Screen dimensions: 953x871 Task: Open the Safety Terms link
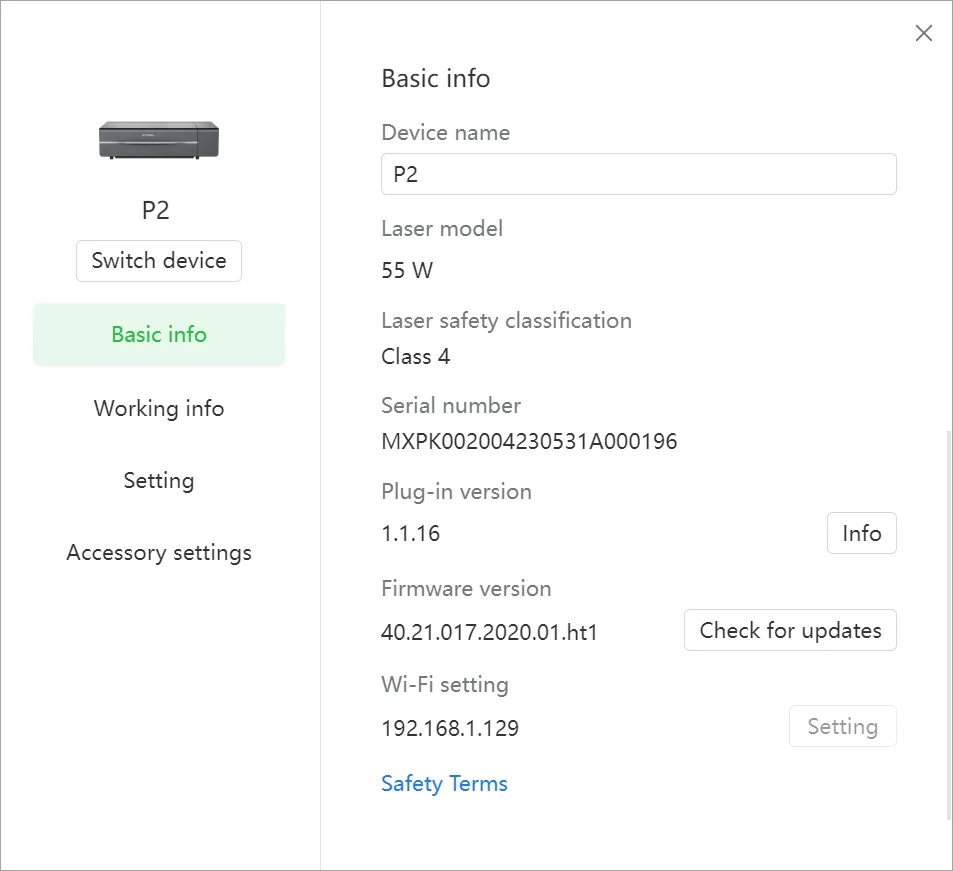click(x=444, y=783)
